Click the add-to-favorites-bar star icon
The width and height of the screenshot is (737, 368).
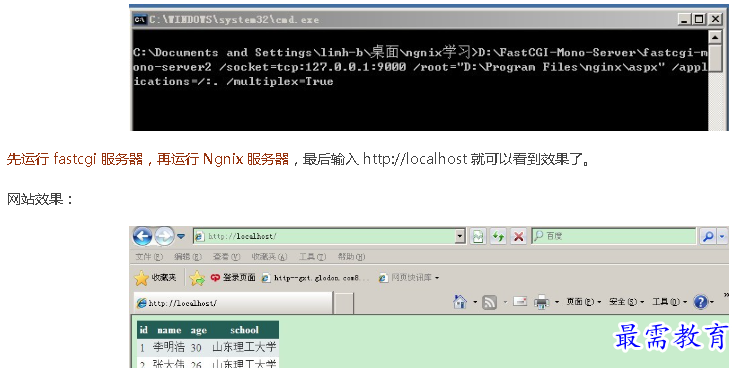197,279
